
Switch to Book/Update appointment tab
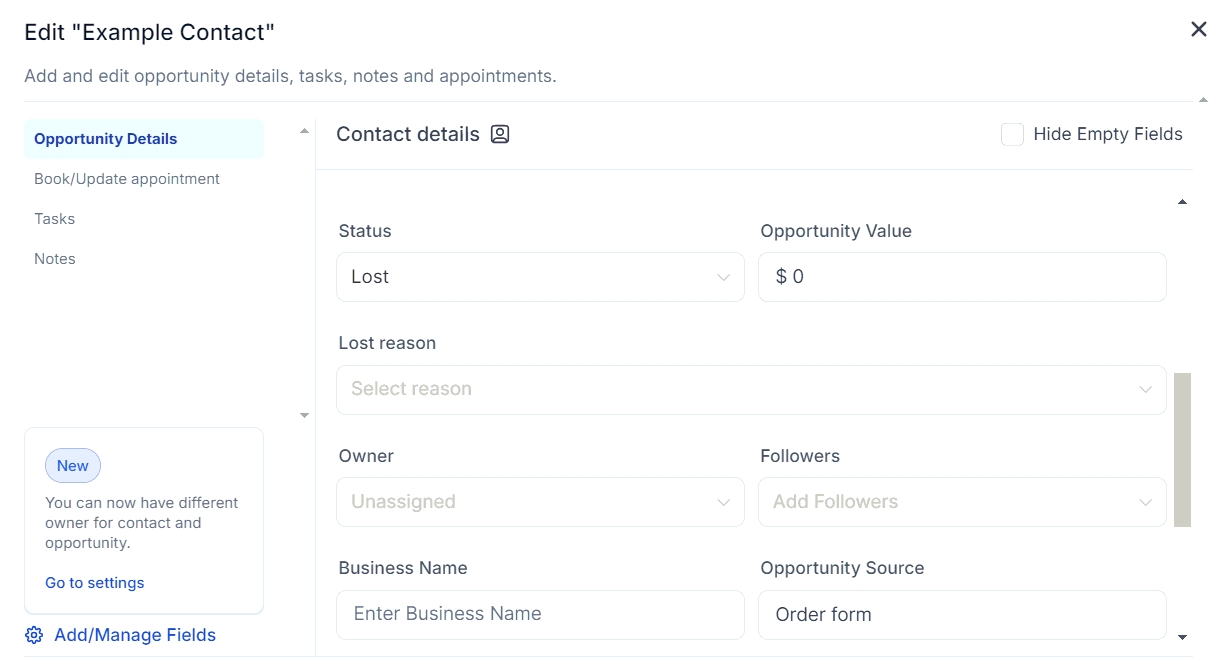tap(127, 179)
